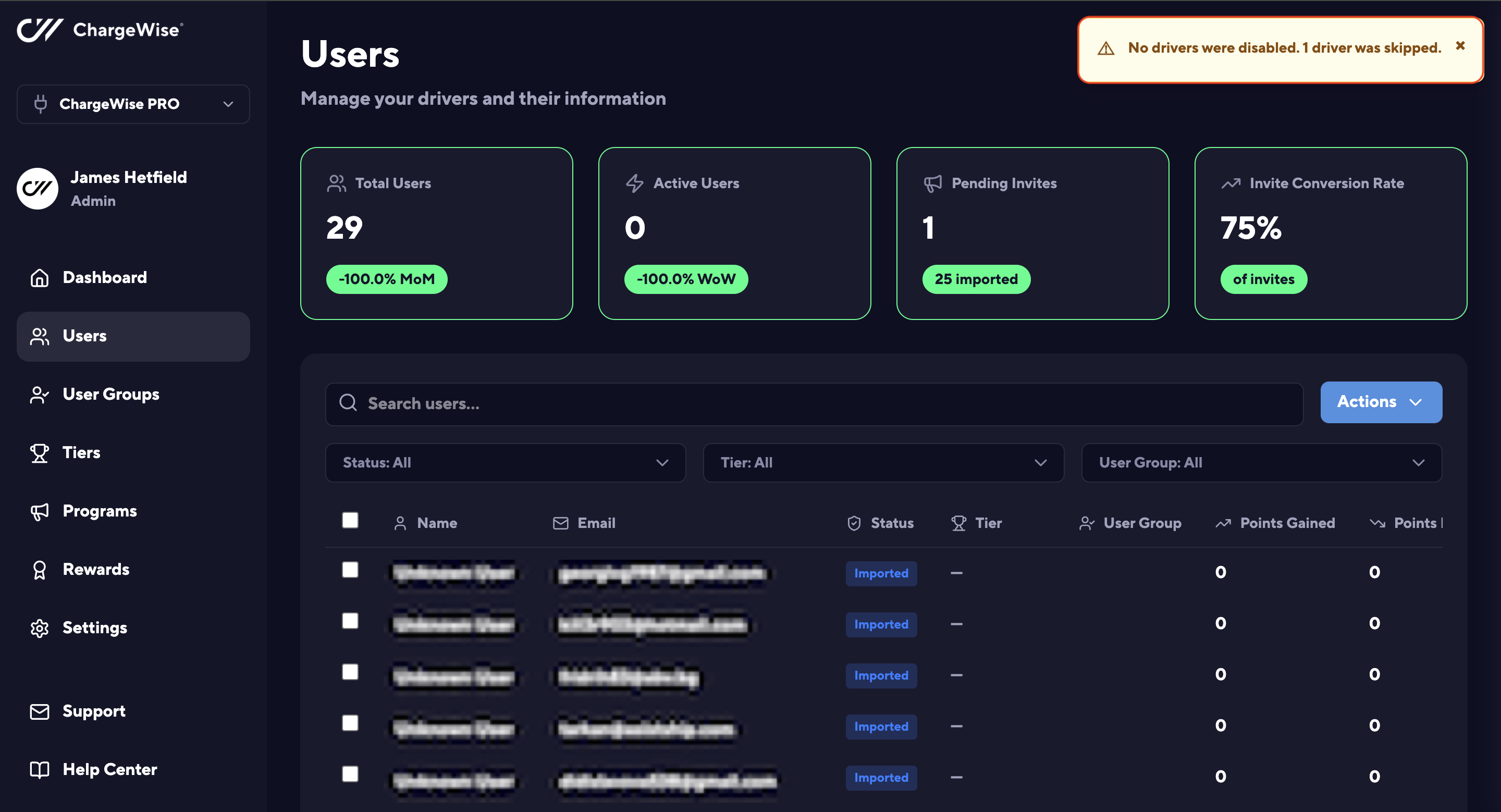Click the Programs megaphone icon
This screenshot has height=812, width=1501.
click(x=40, y=511)
